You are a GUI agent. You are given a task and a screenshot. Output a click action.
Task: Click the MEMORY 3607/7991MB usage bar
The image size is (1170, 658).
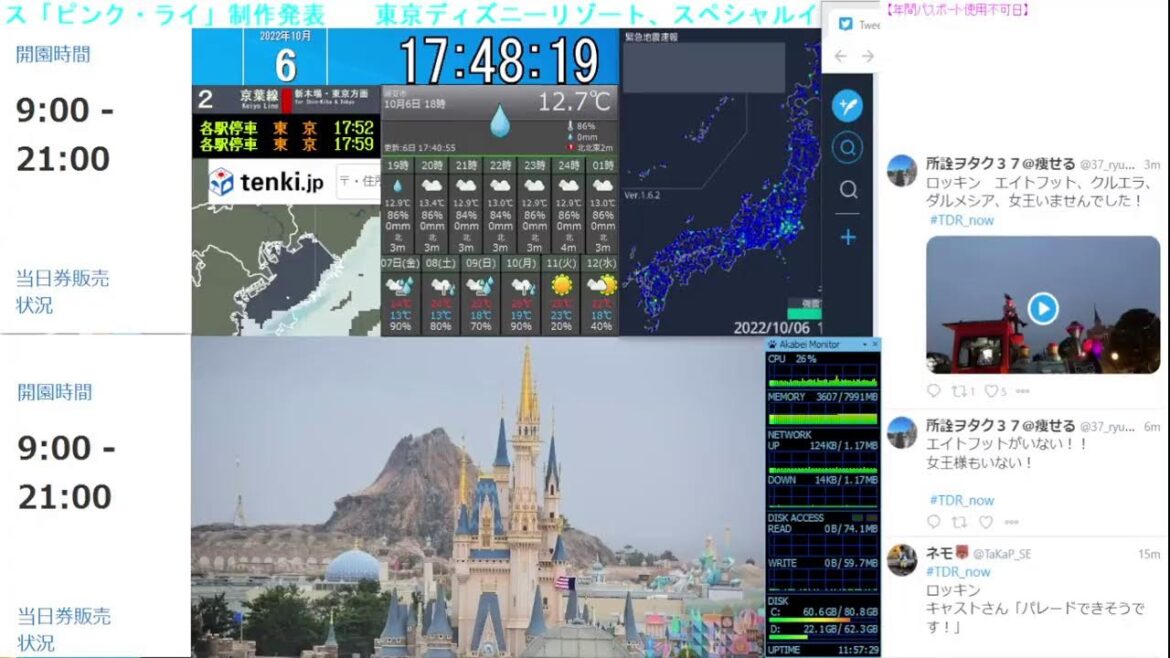point(823,417)
